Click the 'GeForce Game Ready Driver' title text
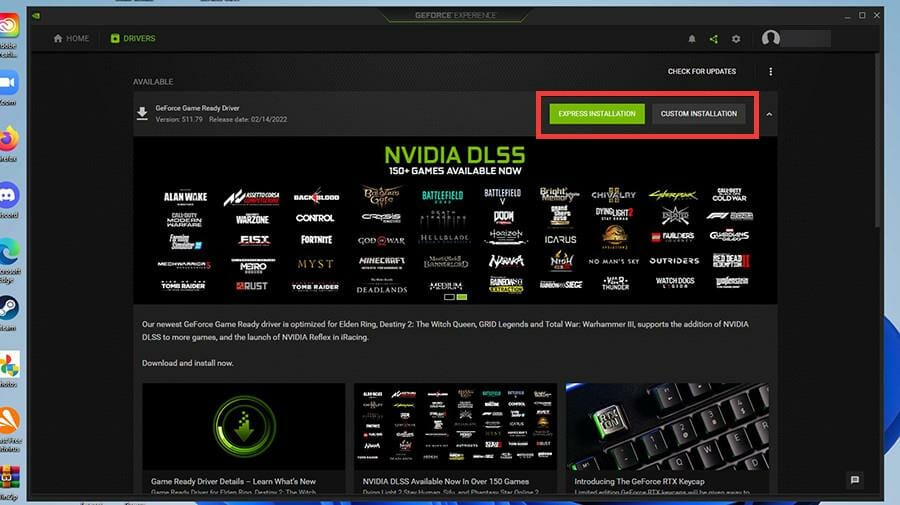900x505 pixels. pyautogui.click(x=197, y=108)
